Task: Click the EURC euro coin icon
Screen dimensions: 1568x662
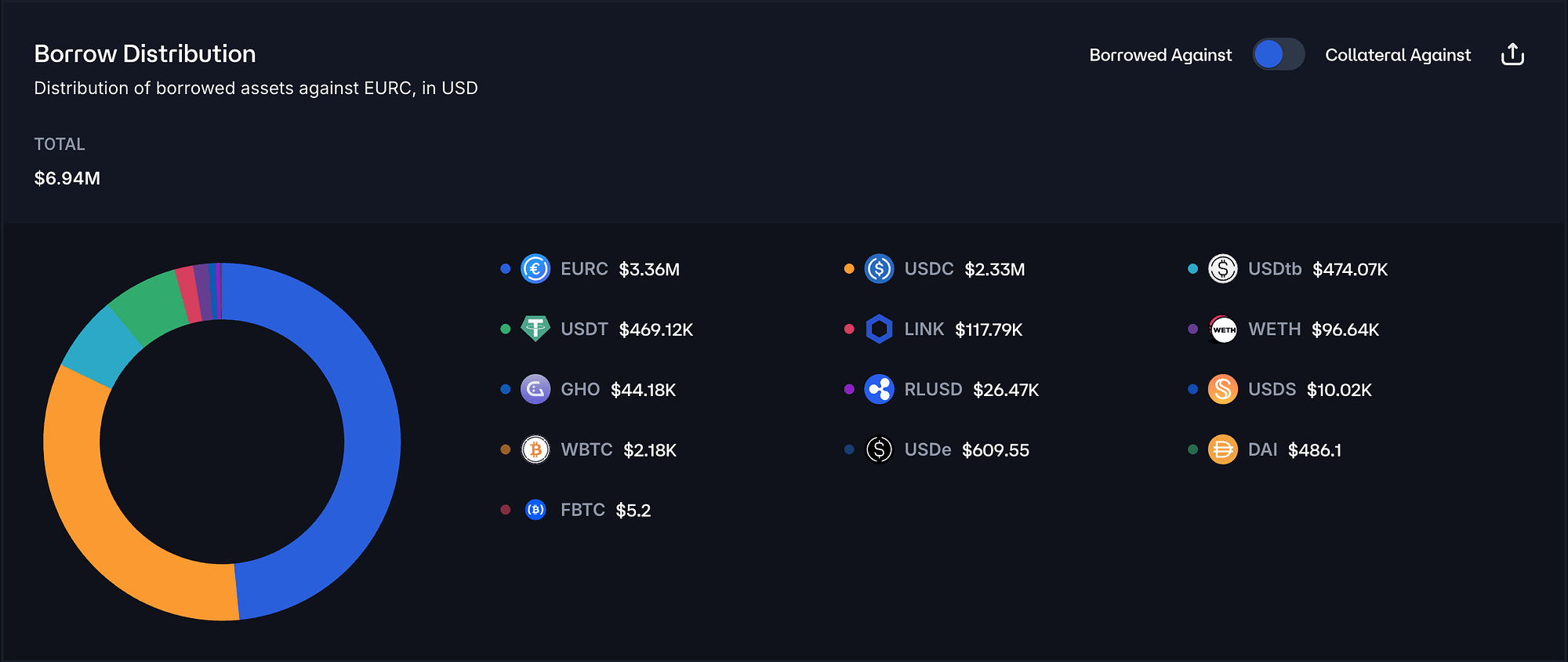Action: pos(535,269)
